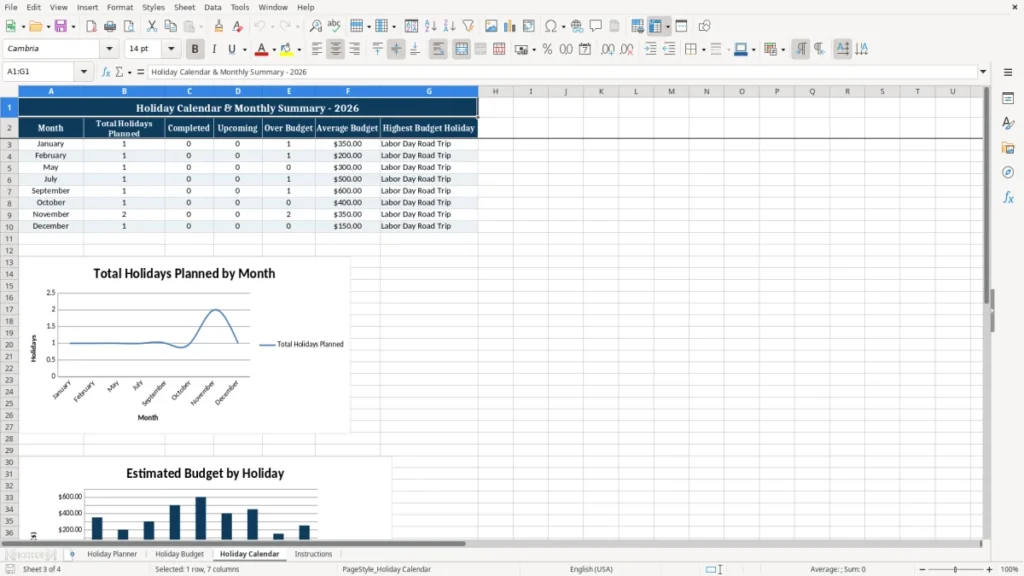
Task: Toggle Align Right
Action: (x=355, y=49)
